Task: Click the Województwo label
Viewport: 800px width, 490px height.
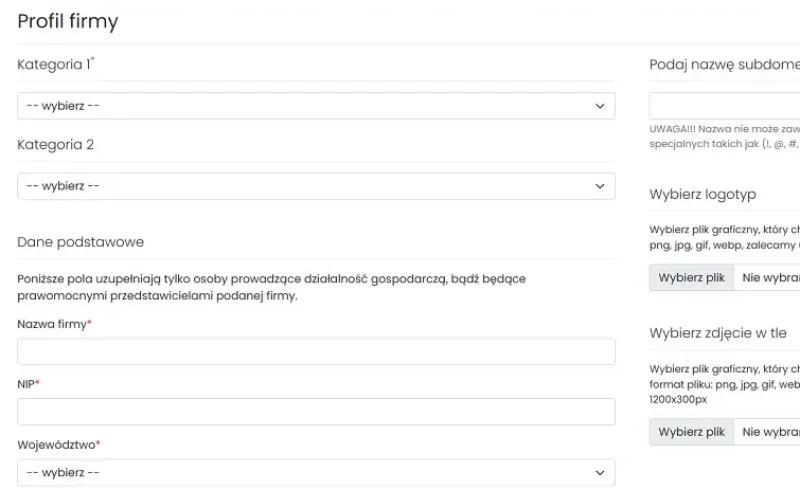Action: (x=57, y=445)
